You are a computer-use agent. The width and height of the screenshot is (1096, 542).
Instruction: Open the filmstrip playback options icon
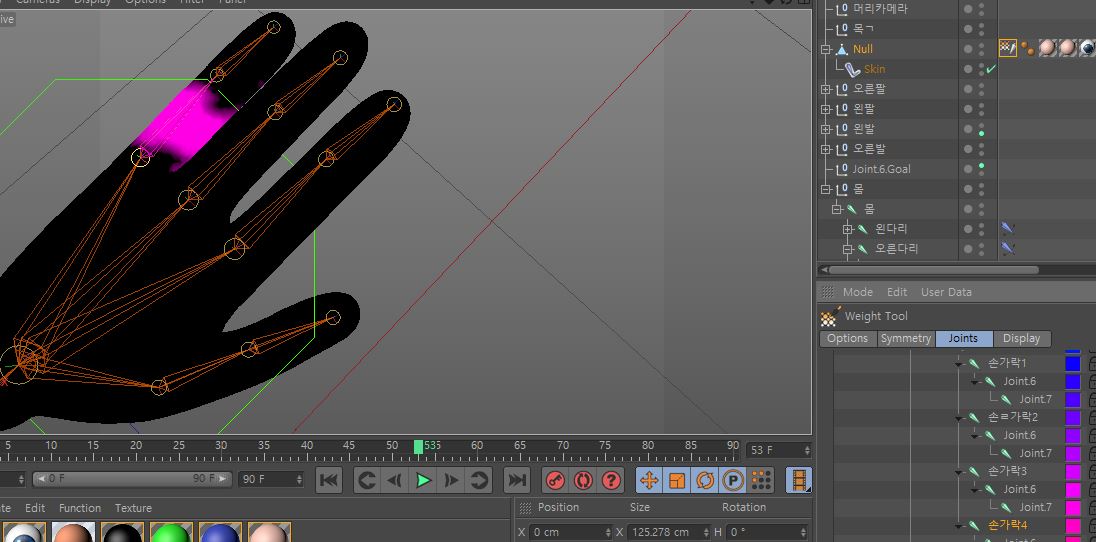pyautogui.click(x=799, y=480)
